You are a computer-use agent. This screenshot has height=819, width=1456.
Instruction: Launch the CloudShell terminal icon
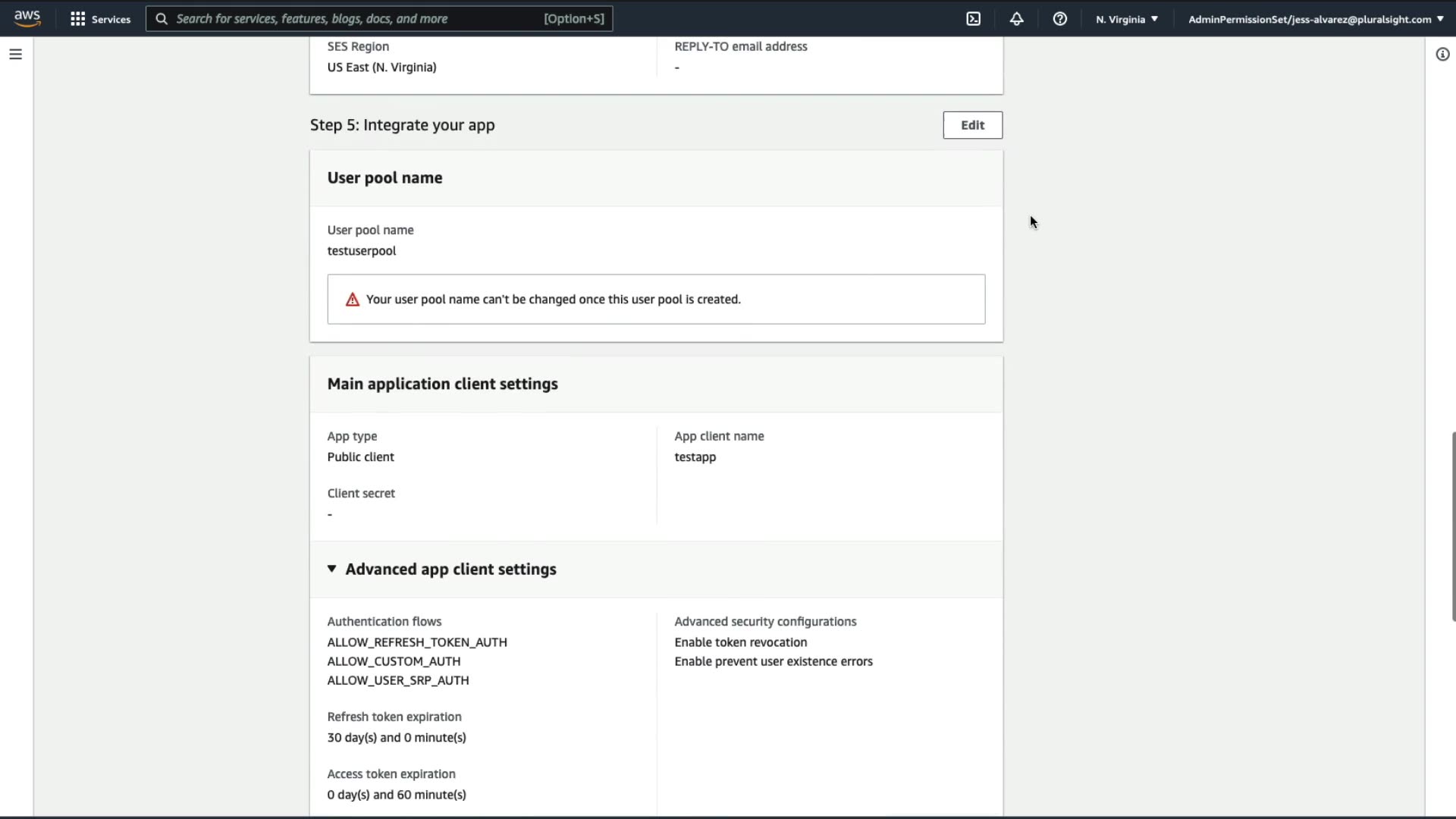(x=974, y=19)
